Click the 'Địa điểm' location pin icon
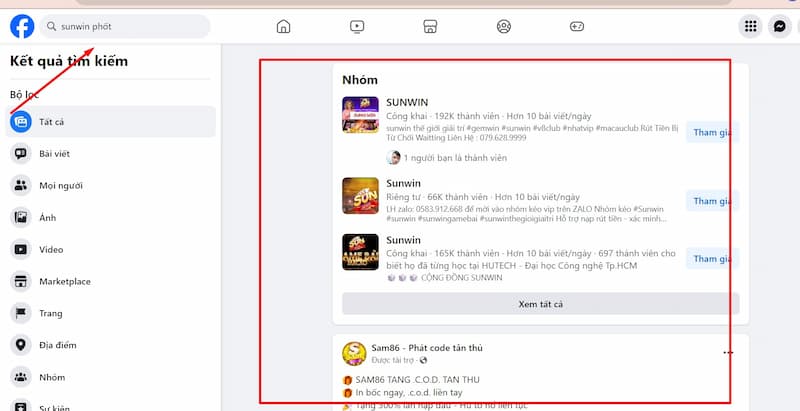Screen dimensions: 800x411 click(x=21, y=345)
